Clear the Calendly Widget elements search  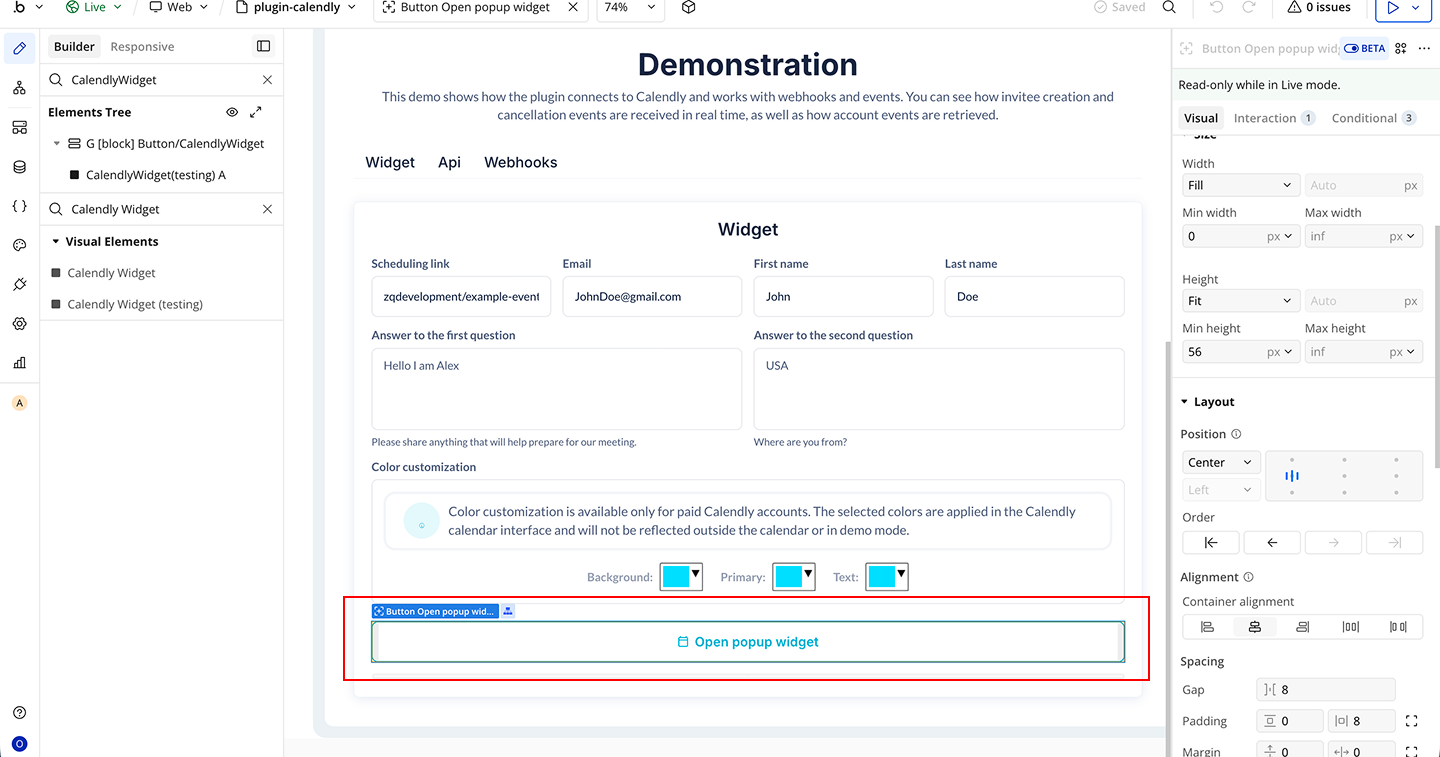267,209
